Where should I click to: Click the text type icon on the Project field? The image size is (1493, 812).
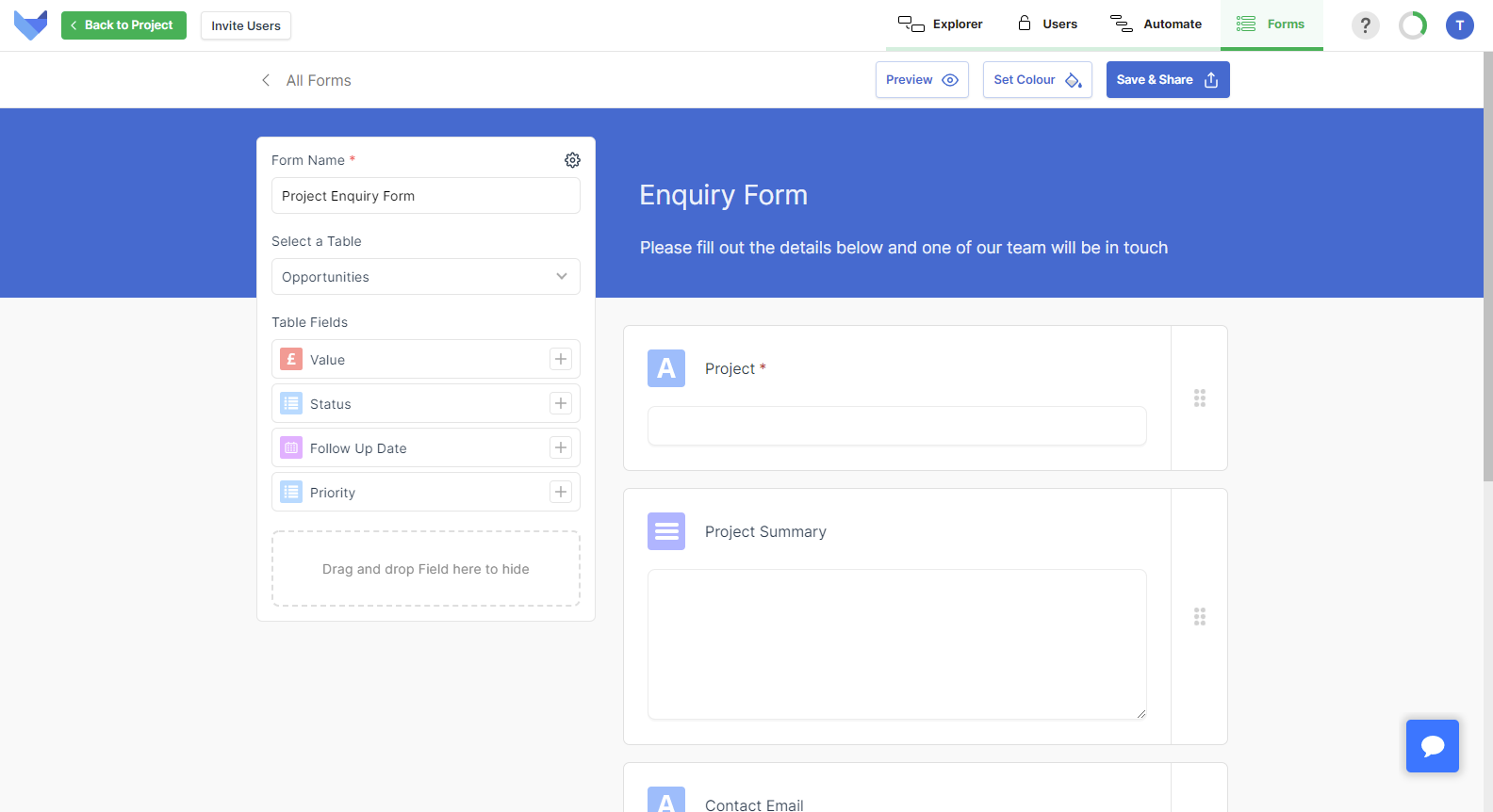coord(666,368)
